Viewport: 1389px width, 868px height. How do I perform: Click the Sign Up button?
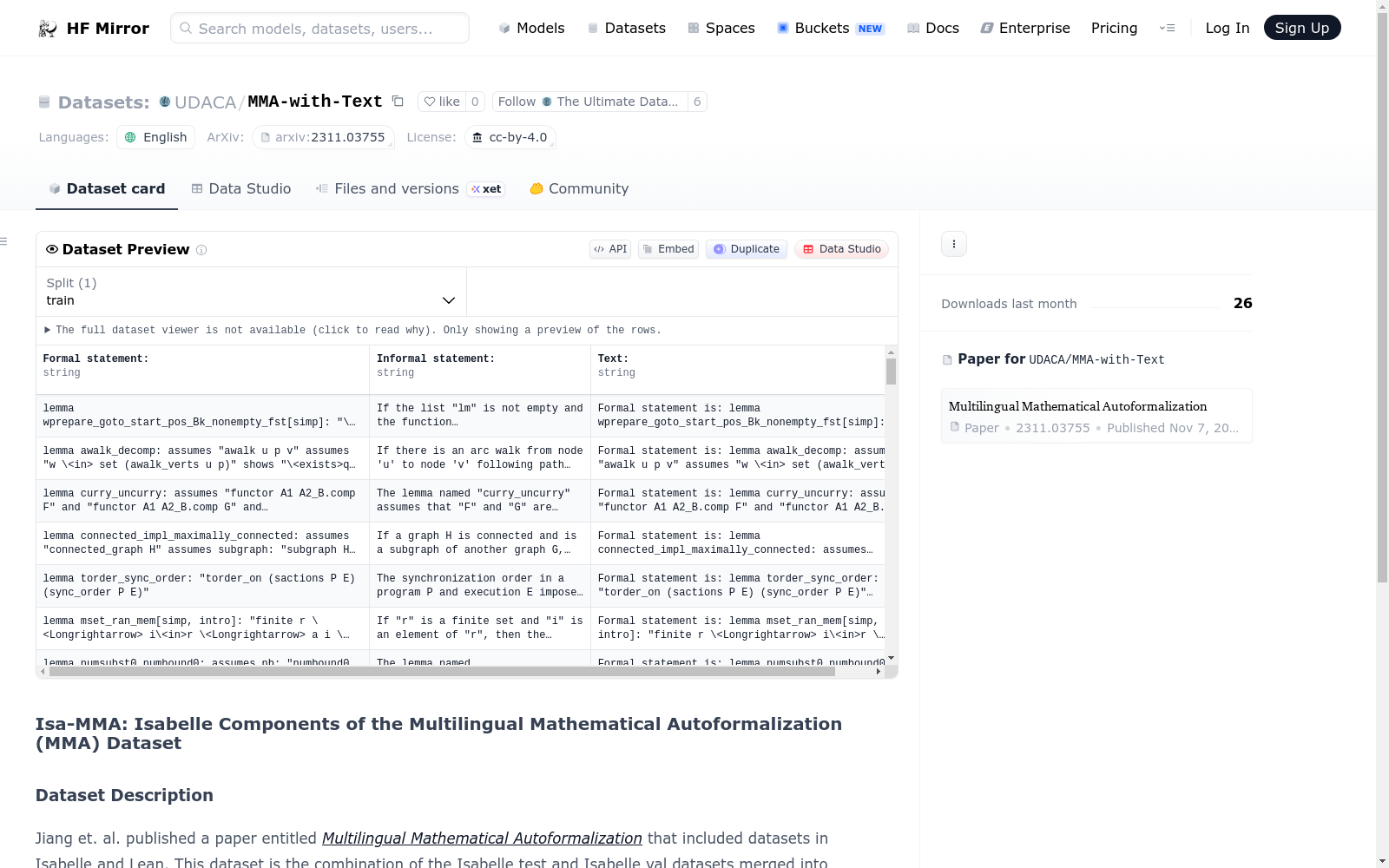pos(1302,28)
